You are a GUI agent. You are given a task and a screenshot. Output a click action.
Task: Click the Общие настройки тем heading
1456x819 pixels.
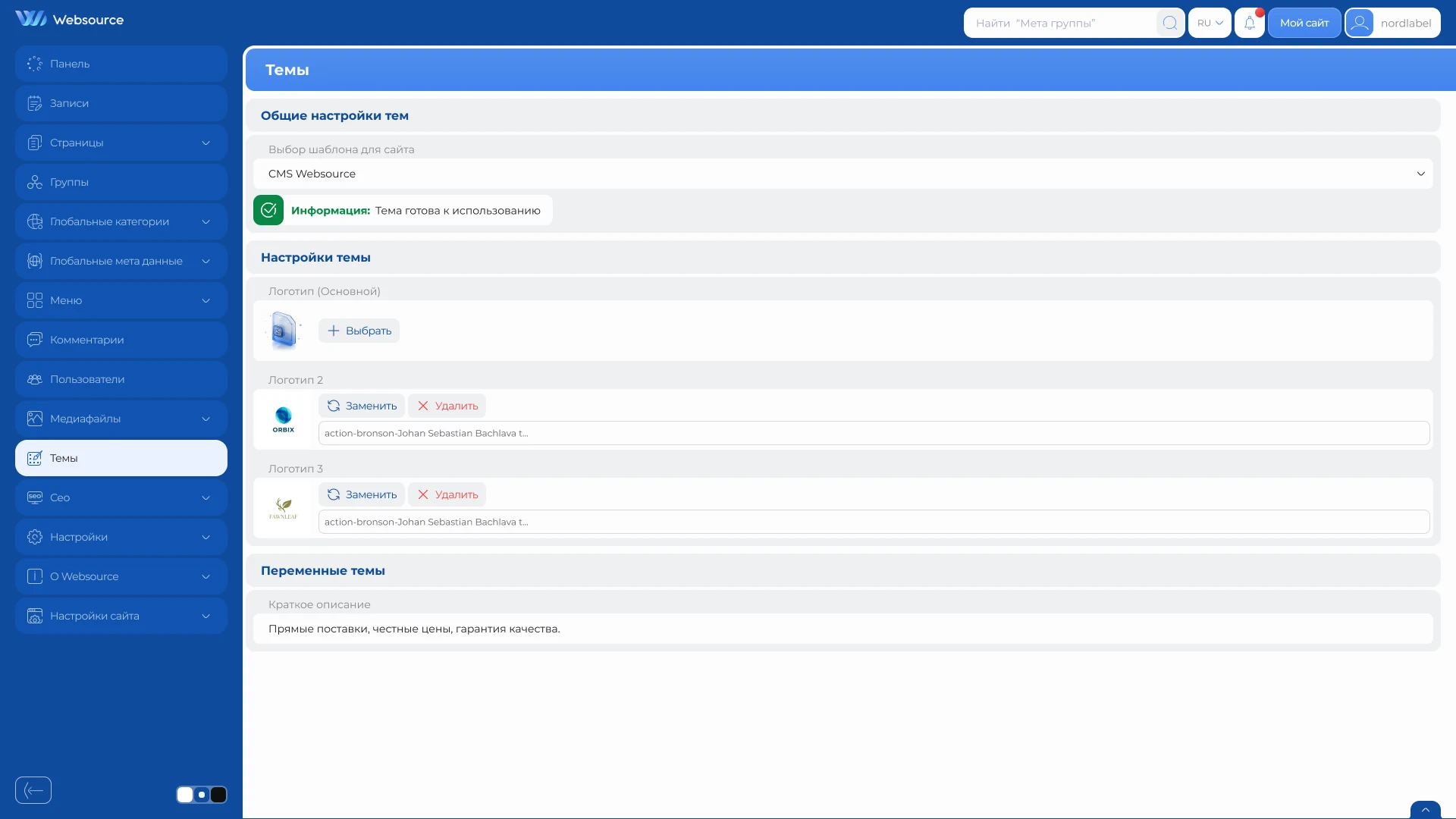(334, 115)
